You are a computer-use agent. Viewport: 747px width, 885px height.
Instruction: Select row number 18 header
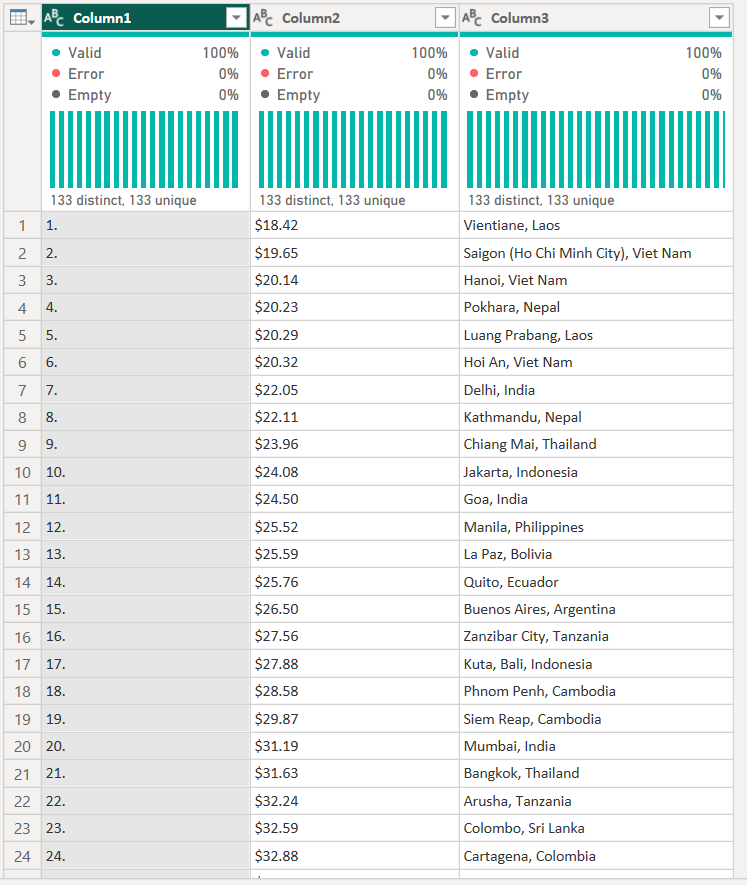click(22, 691)
